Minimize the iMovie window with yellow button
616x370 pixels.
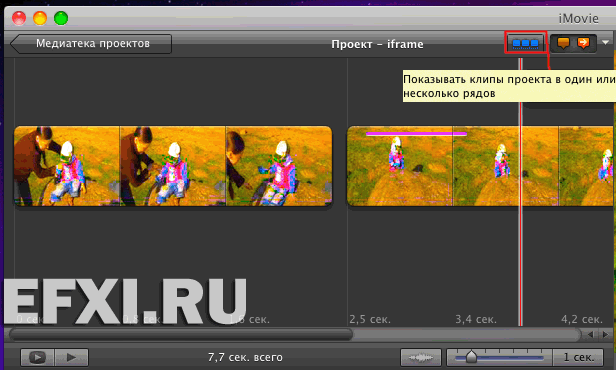(40, 18)
